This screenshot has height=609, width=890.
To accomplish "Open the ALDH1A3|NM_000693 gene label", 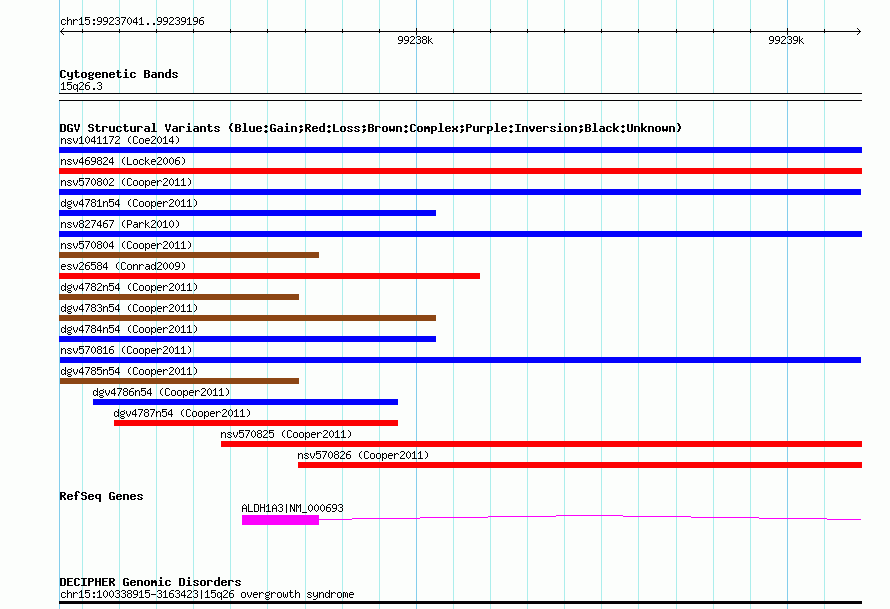I will [x=292, y=508].
